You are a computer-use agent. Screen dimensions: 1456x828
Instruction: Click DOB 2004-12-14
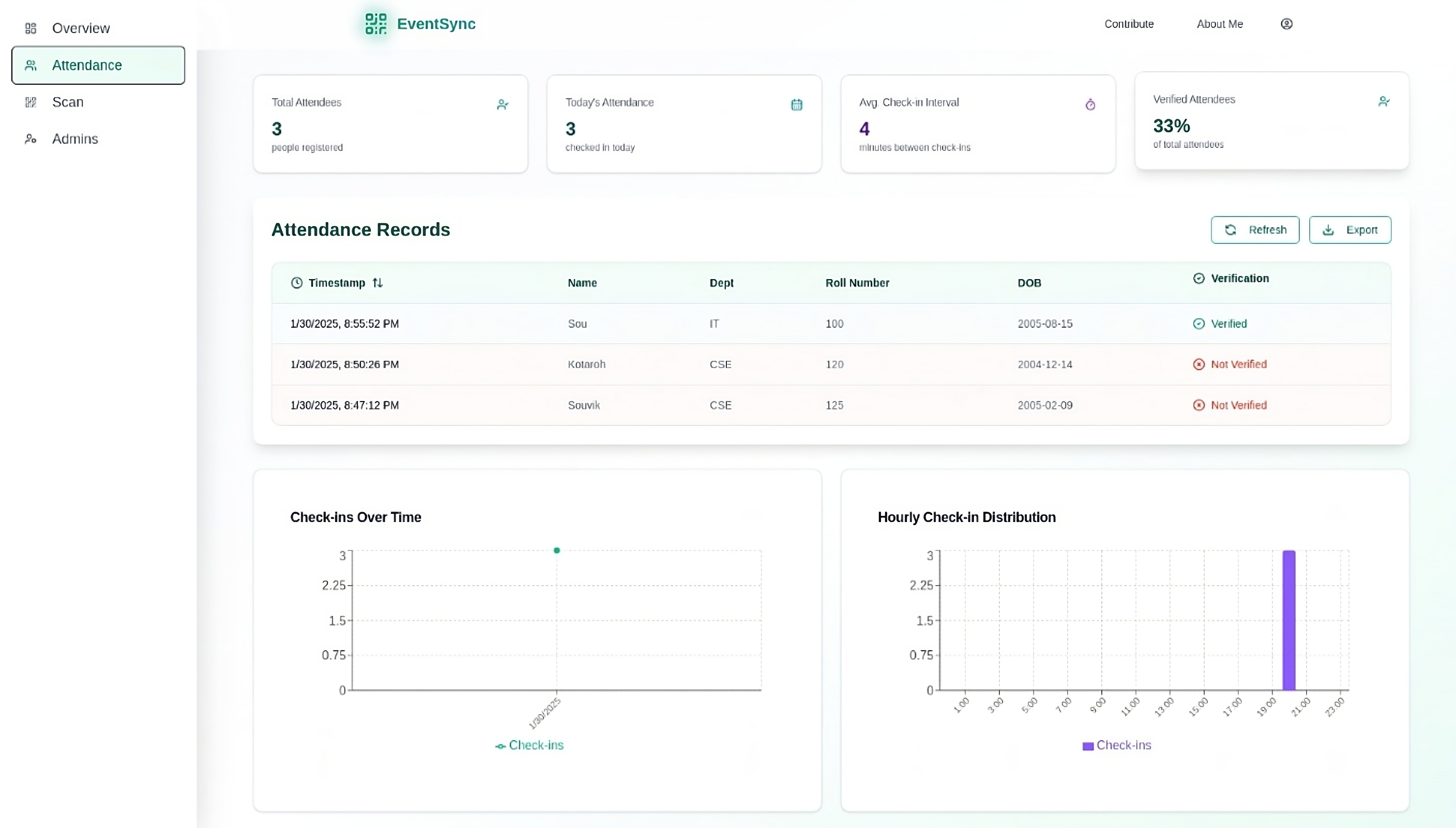pos(1045,364)
